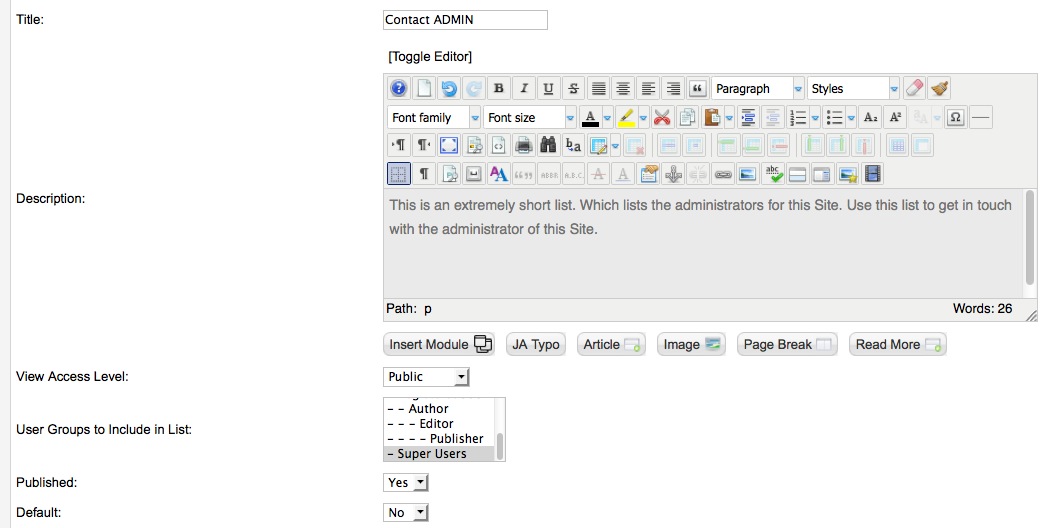Open the View Access Level dropdown
This screenshot has width=1056, height=528.
coord(426,376)
